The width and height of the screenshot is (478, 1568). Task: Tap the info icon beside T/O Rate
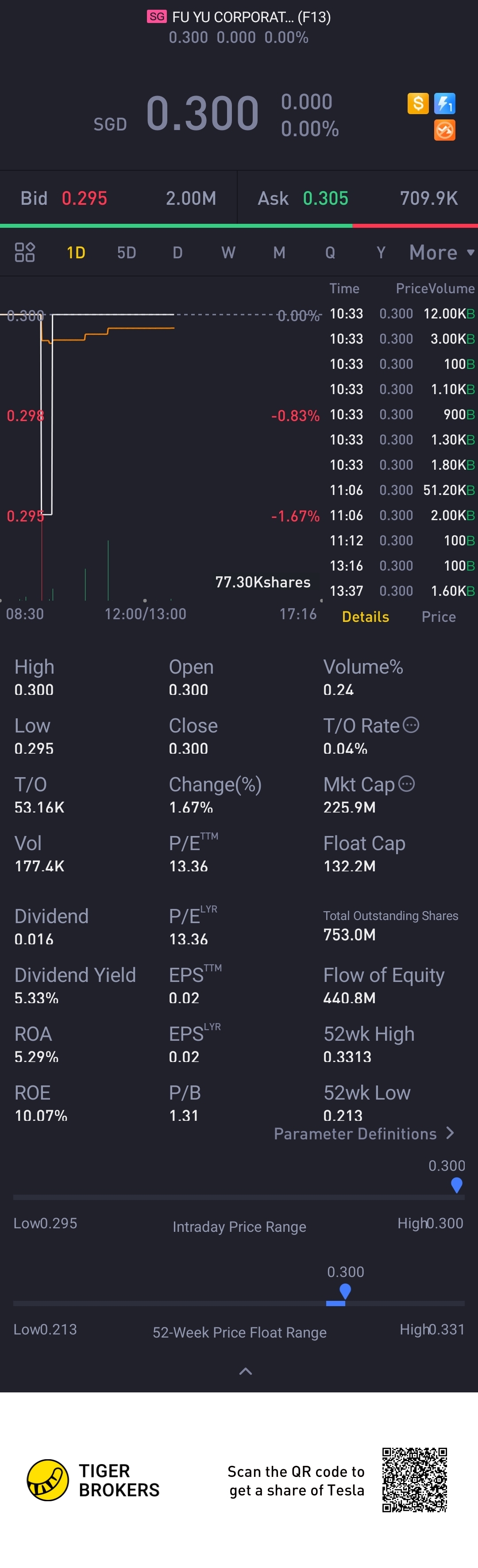[x=412, y=725]
